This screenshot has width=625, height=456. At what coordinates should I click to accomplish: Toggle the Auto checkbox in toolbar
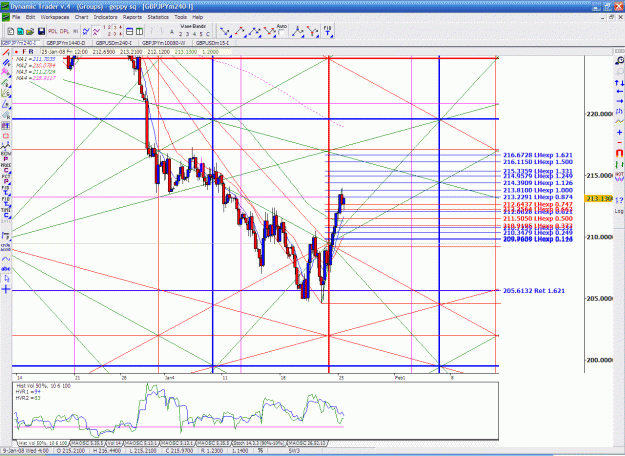tap(281, 33)
